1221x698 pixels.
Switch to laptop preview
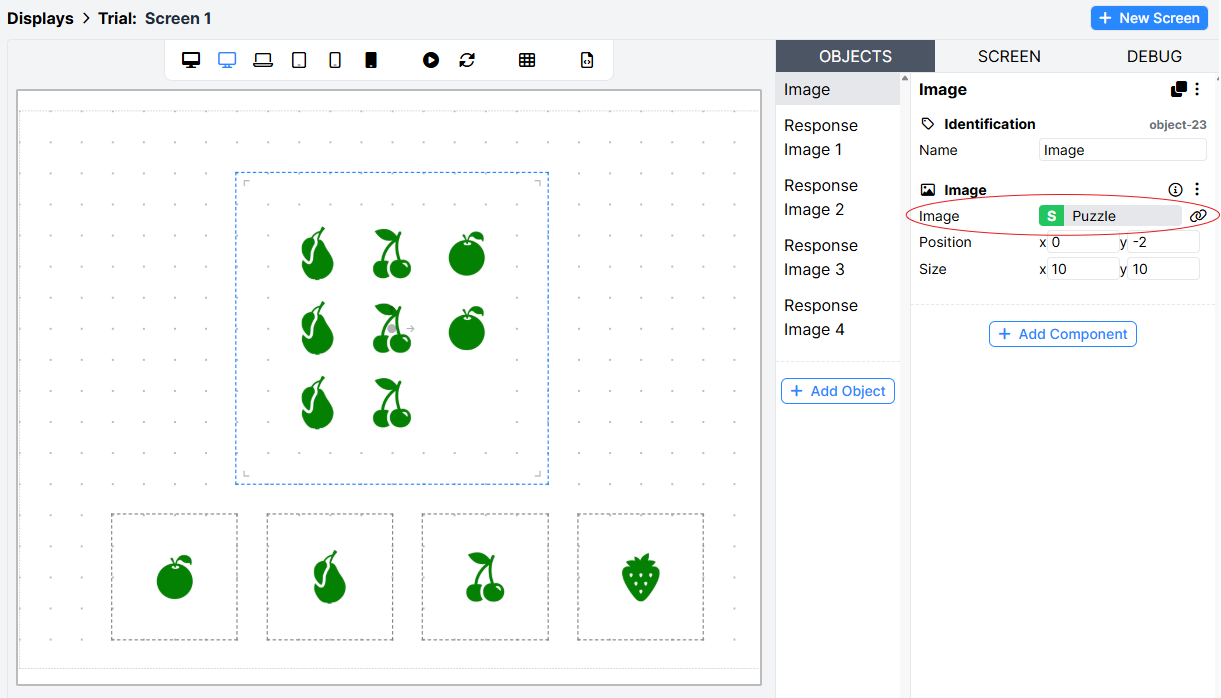(263, 59)
